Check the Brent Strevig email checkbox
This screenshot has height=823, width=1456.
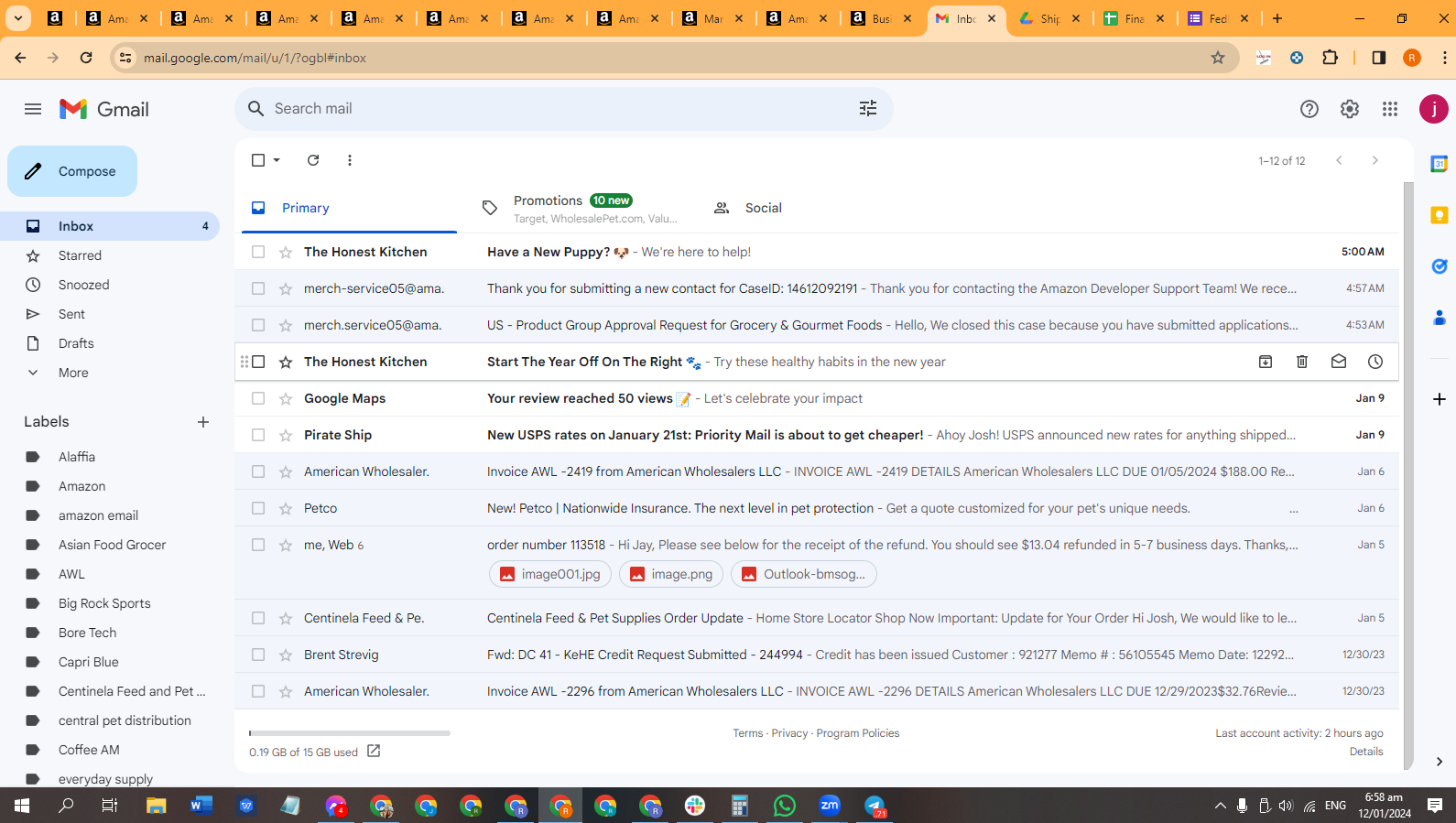(x=258, y=655)
